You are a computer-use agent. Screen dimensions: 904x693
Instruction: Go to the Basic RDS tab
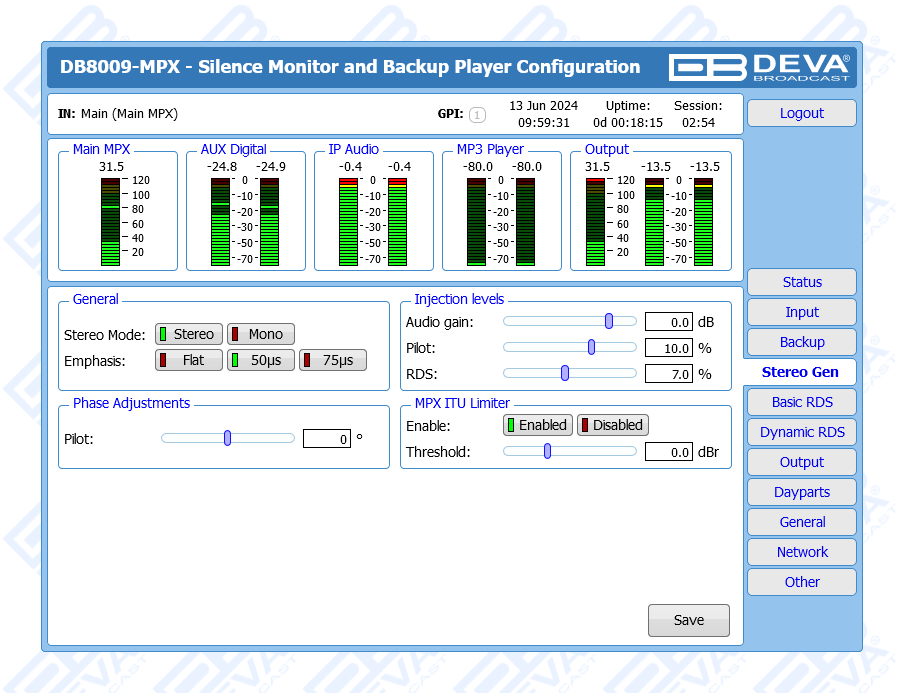click(x=801, y=402)
